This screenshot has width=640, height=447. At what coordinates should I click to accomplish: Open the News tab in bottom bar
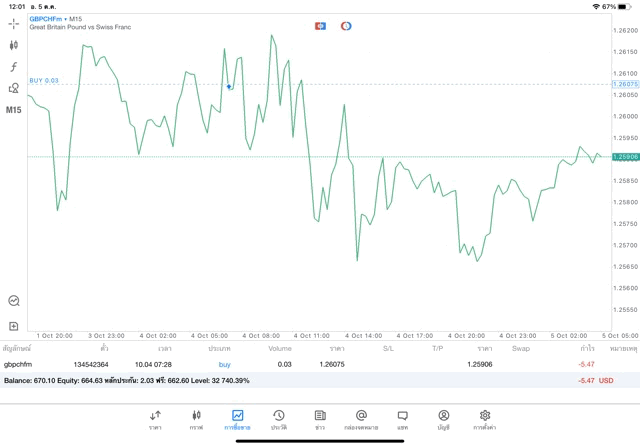click(320, 419)
